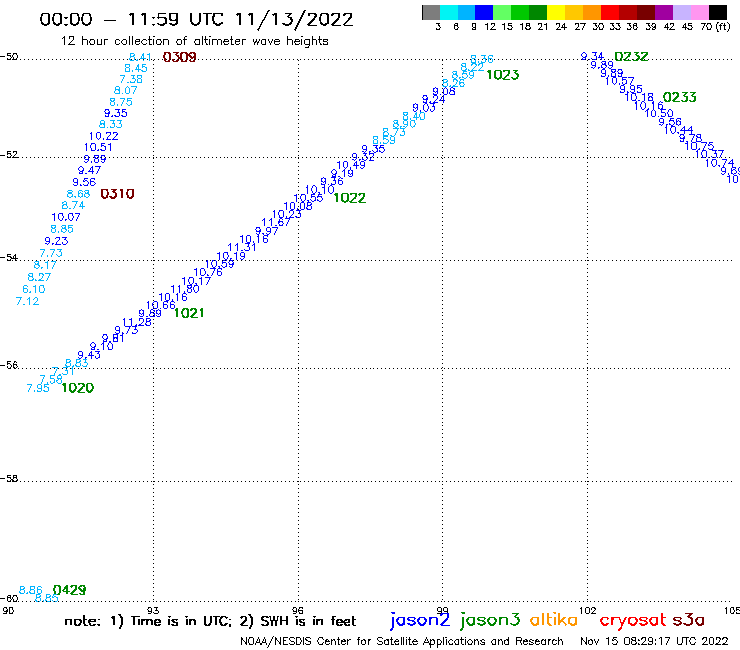This screenshot has height=650, width=740.
Task: Click the 11.80 wave height reading
Action: click(x=185, y=289)
